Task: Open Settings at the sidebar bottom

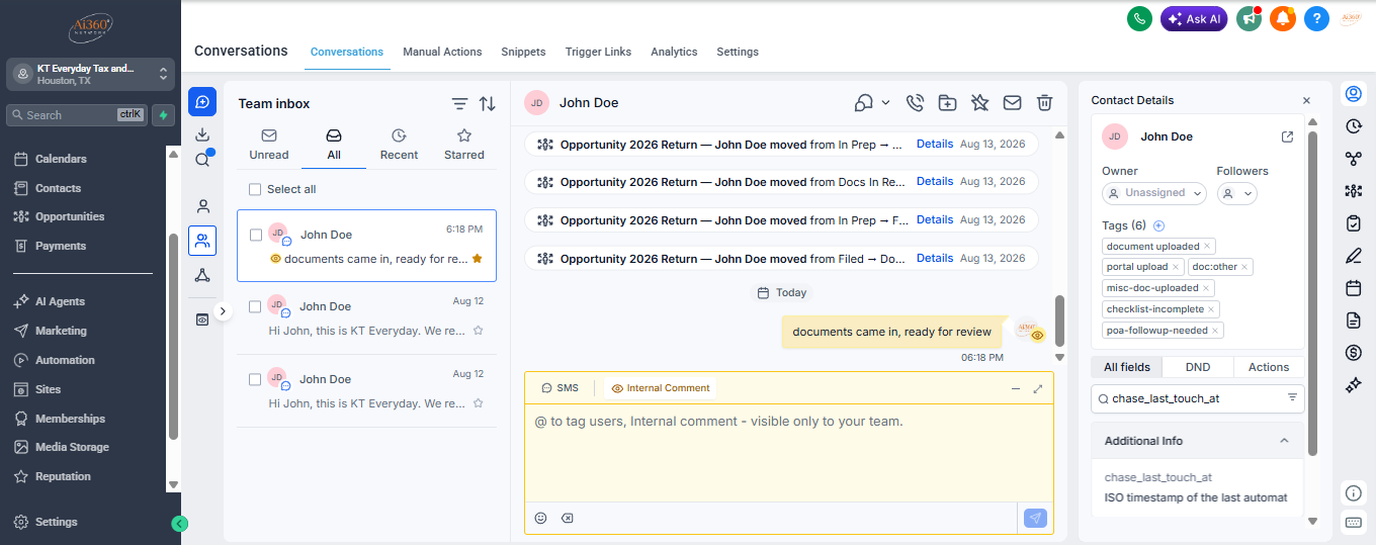Action: (x=55, y=522)
